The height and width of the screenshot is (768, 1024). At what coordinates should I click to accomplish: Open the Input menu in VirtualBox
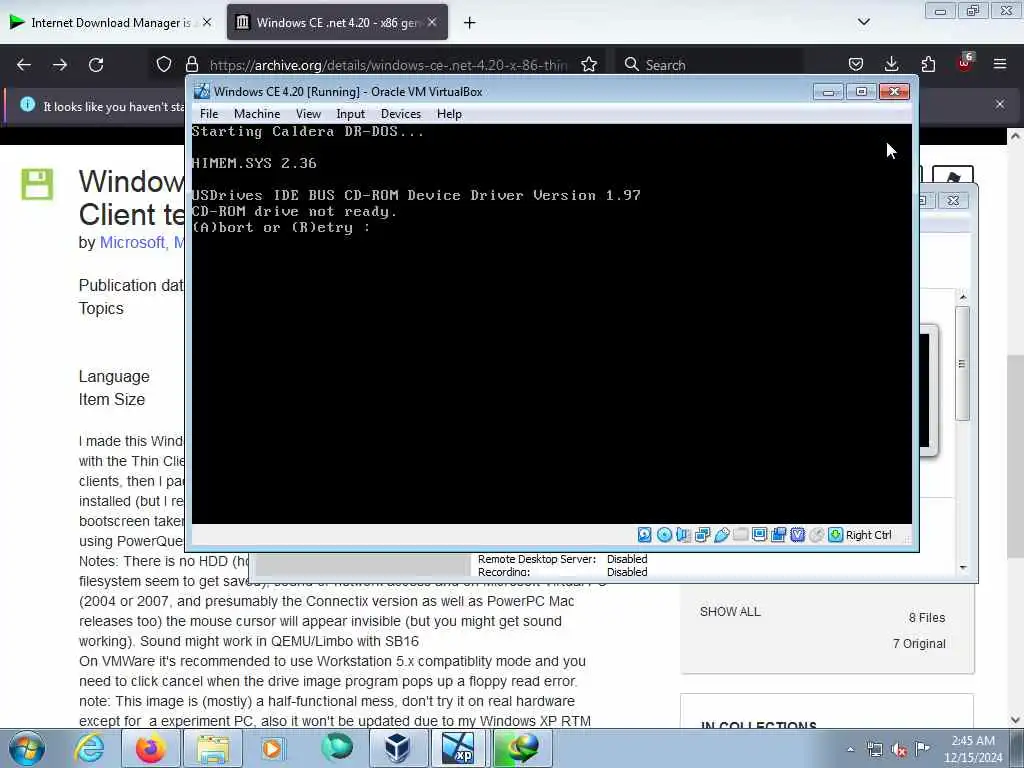coord(351,114)
